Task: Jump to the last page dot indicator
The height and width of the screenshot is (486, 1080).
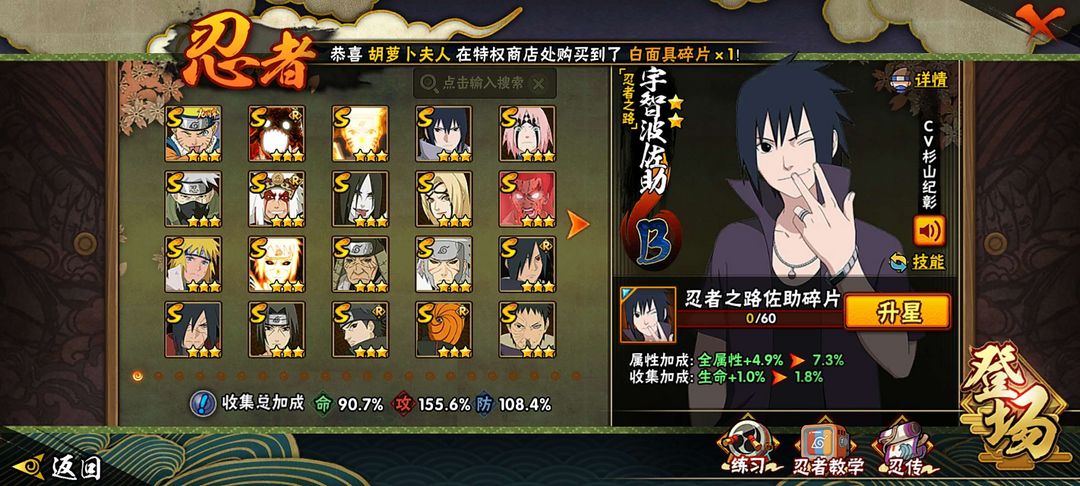Action: click(x=576, y=376)
